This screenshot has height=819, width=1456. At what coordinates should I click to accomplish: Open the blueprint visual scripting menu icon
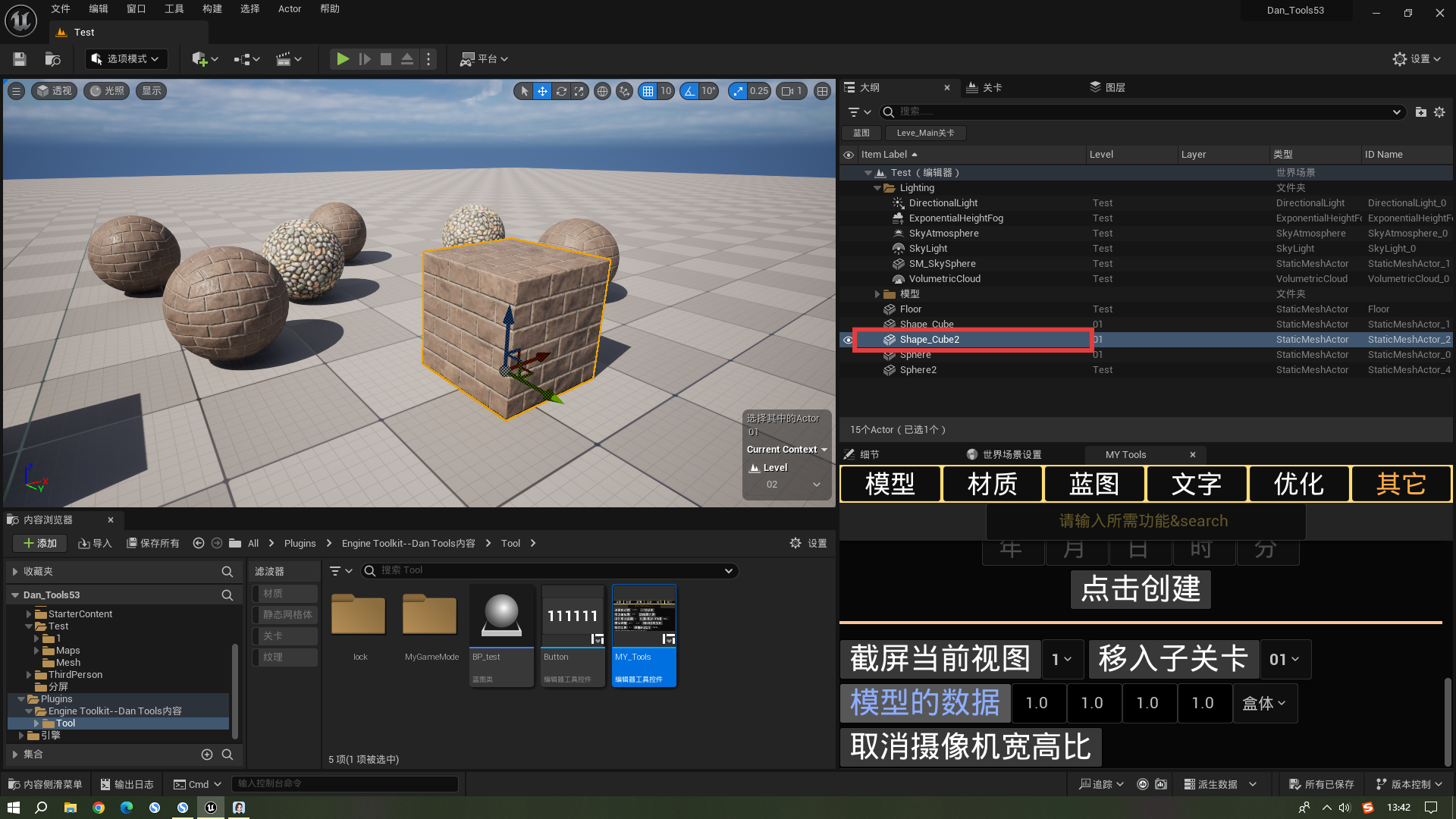pyautogui.click(x=247, y=59)
